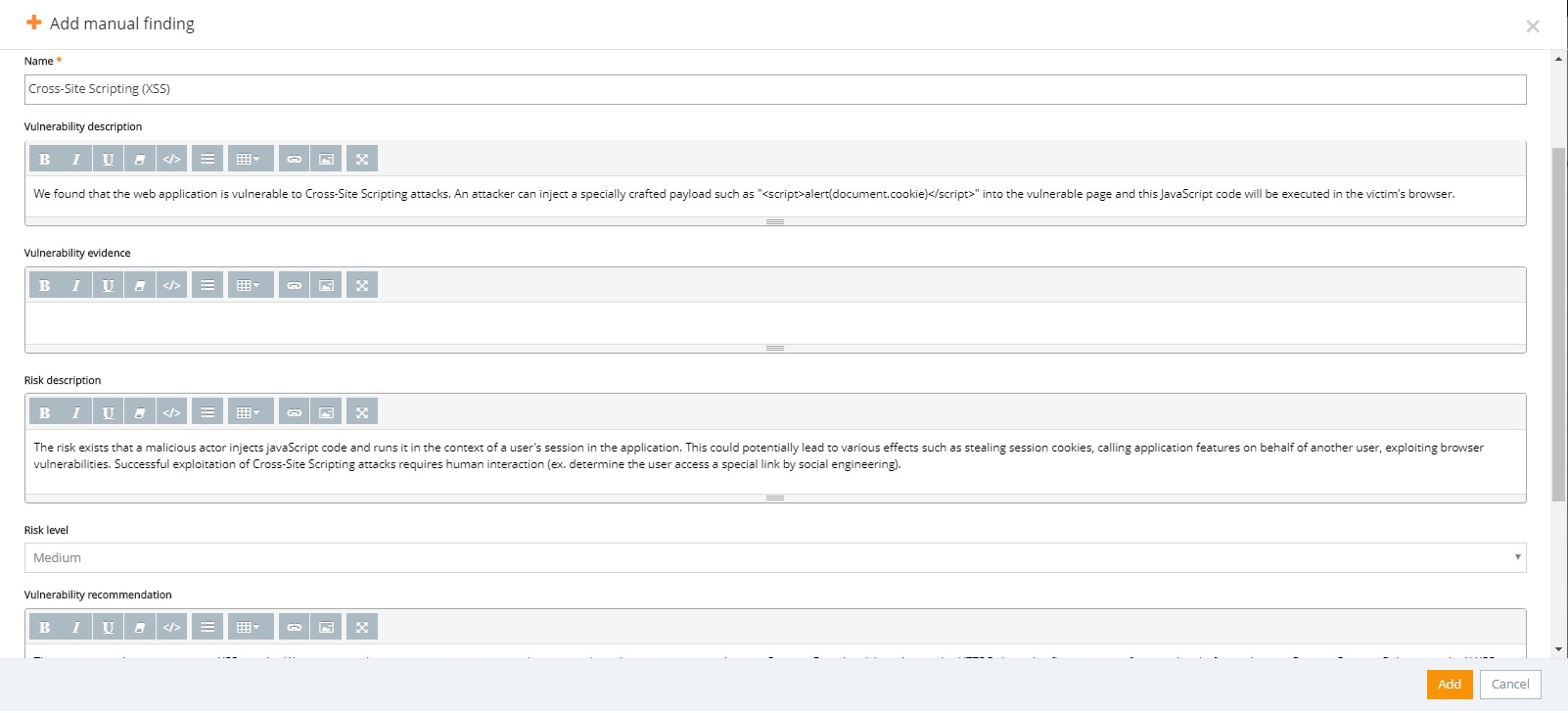Click into the empty Vulnerability evidence text area
Image resolution: width=1568 pixels, height=713 pixels.
(x=775, y=322)
